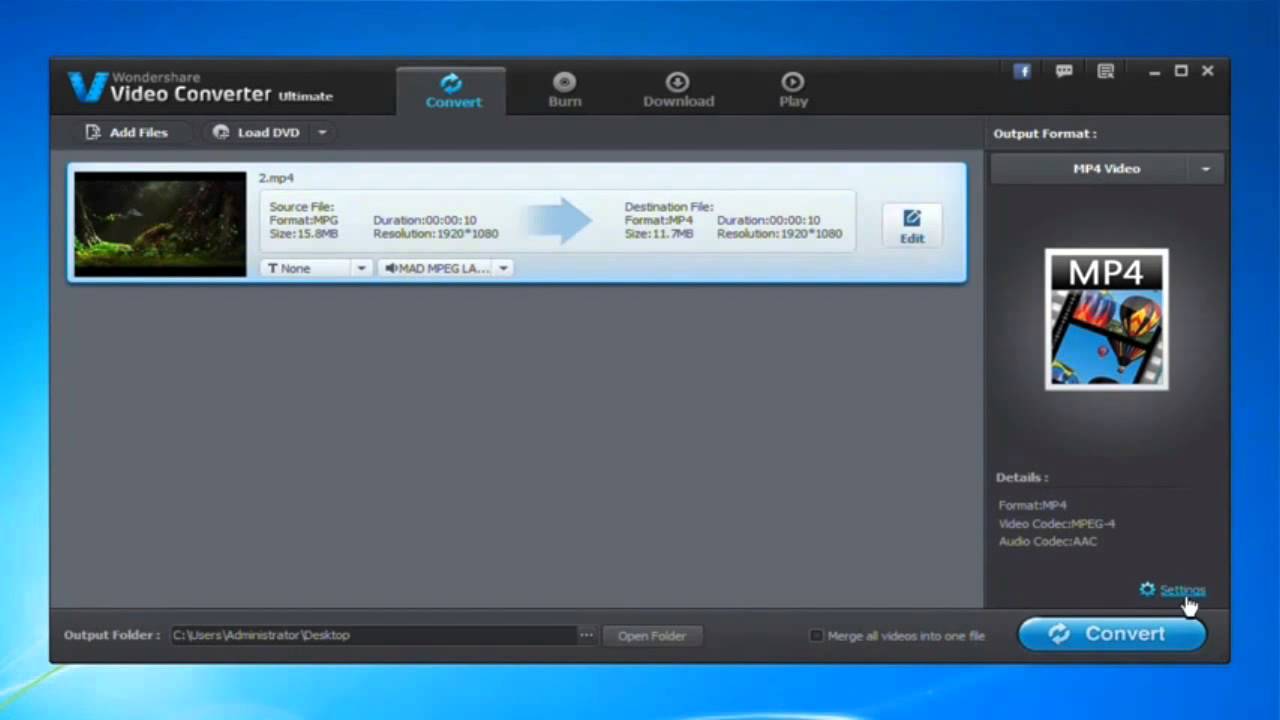
Task: Click the Load DVD button
Action: 257,132
